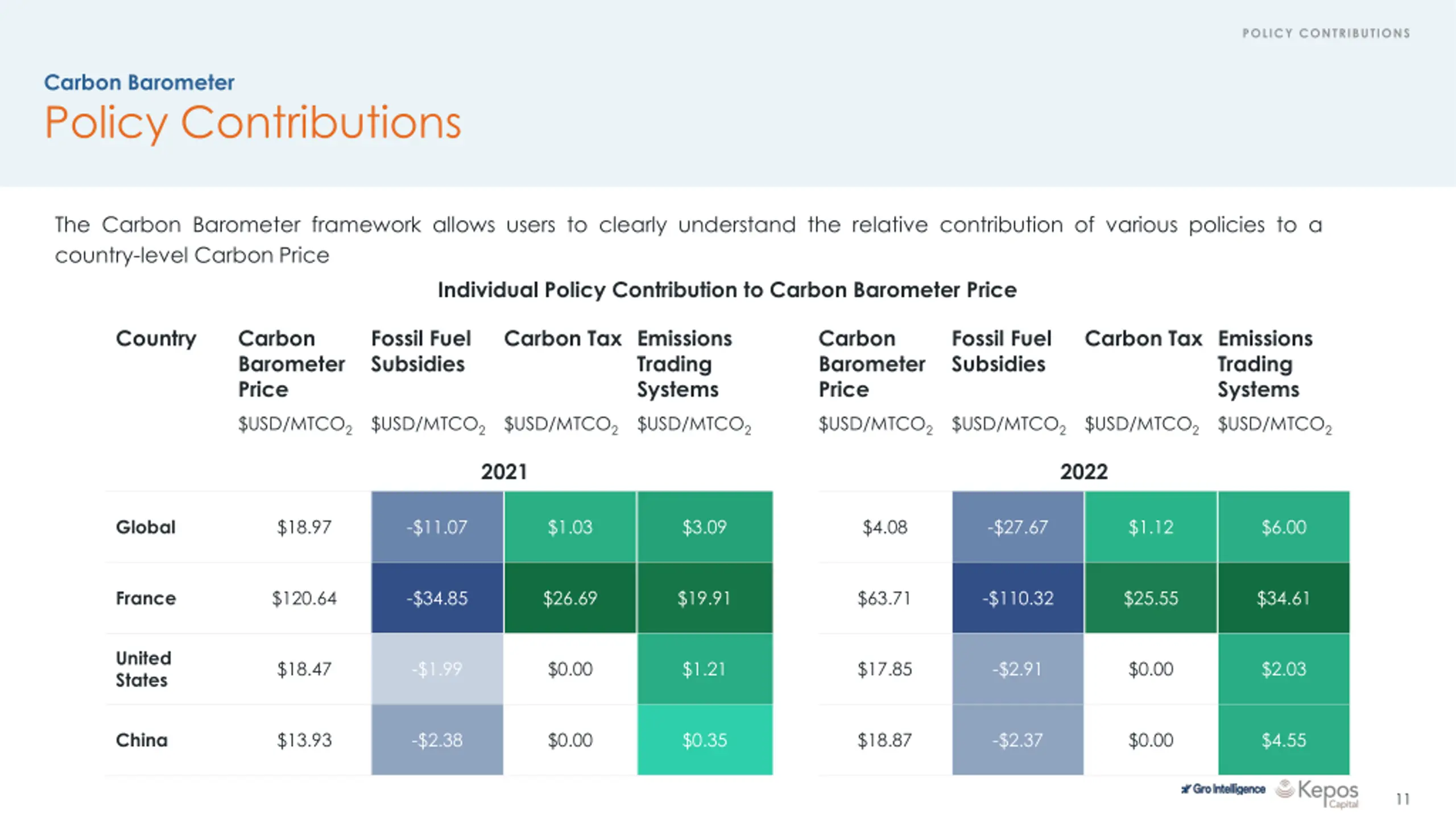
Task: Click the cell '$34.61'
Action: tap(1284, 598)
